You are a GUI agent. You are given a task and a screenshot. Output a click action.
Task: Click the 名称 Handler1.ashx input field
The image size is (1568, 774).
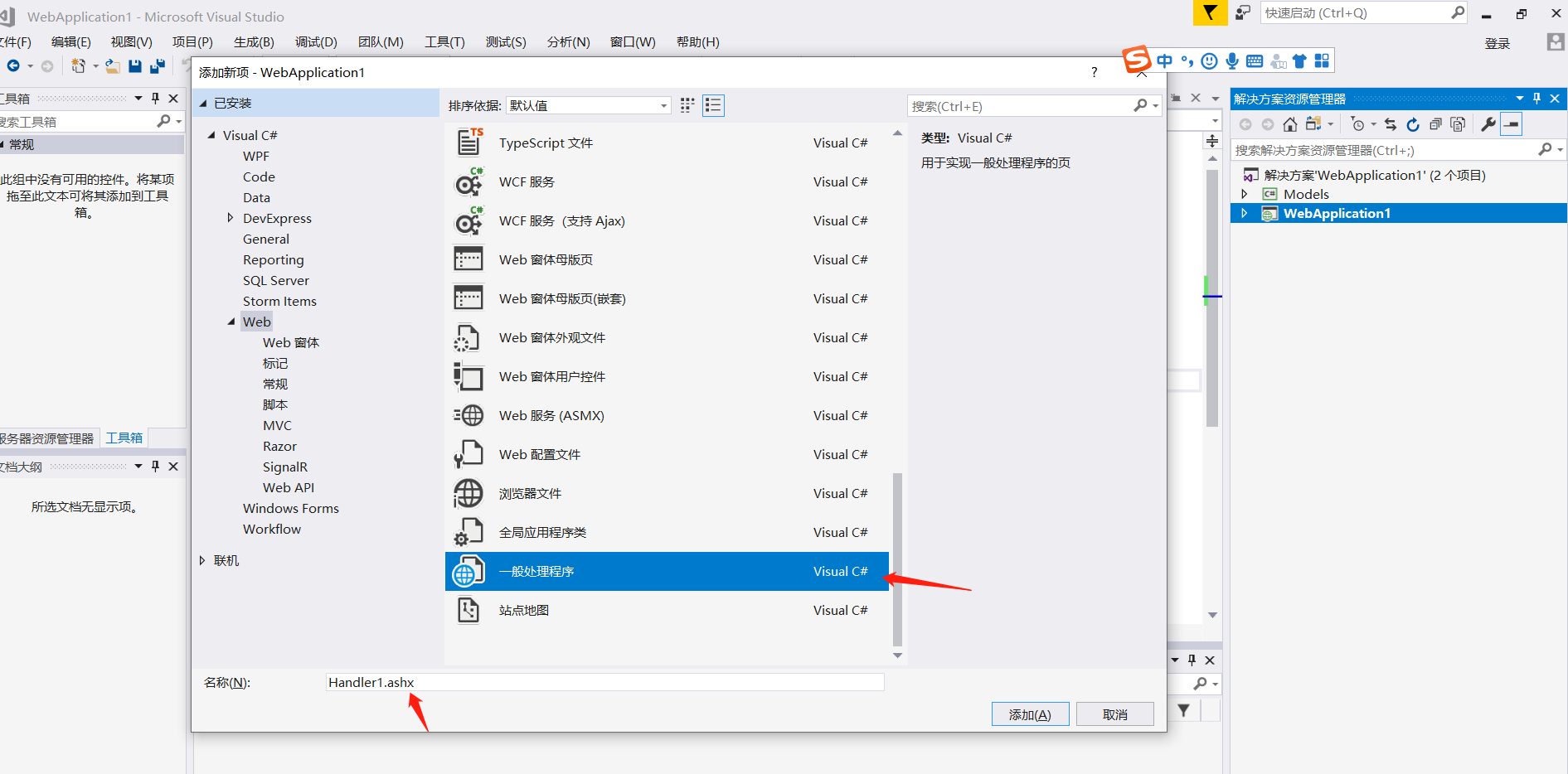pos(604,682)
